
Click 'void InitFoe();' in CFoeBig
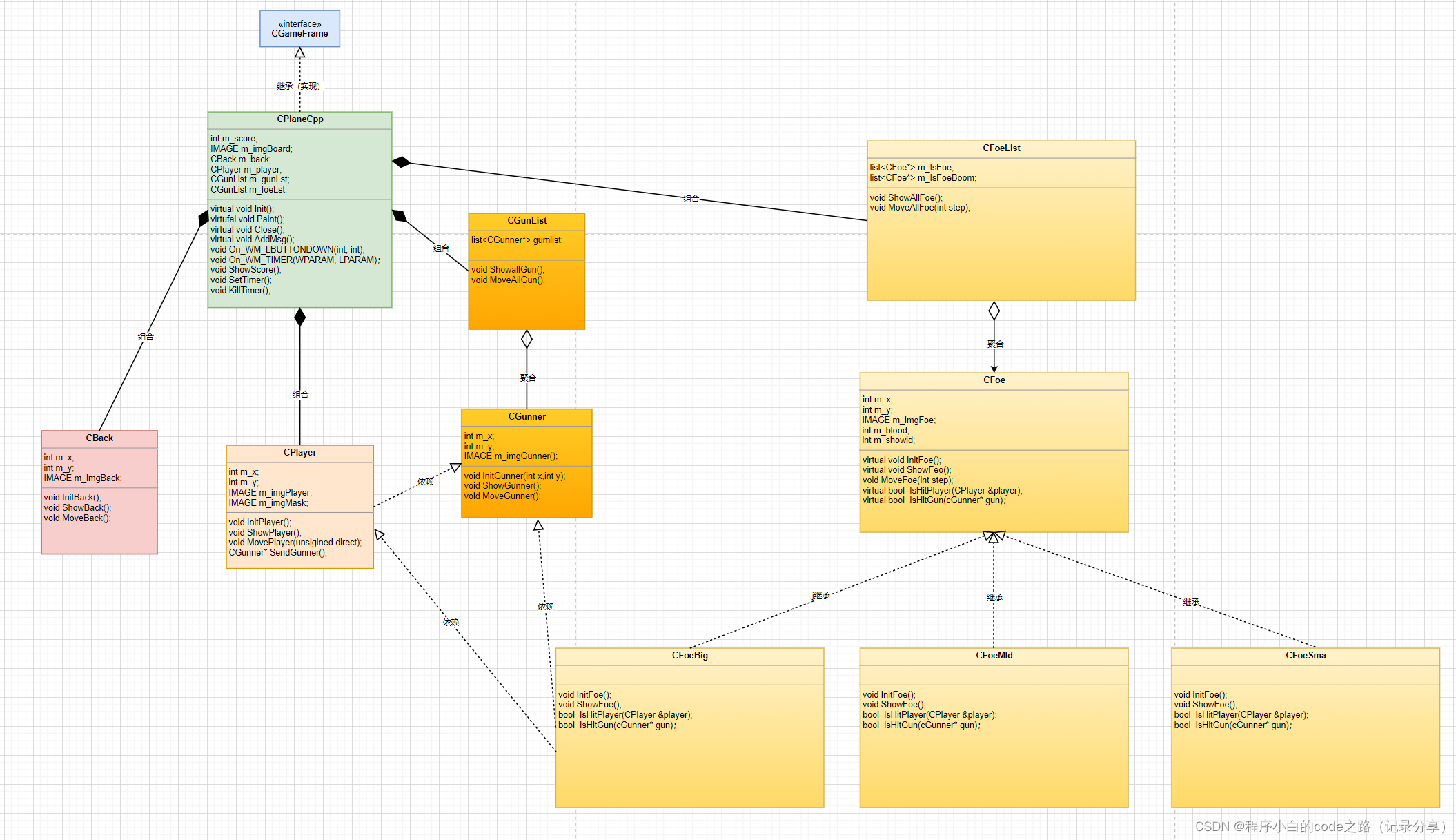coord(584,694)
